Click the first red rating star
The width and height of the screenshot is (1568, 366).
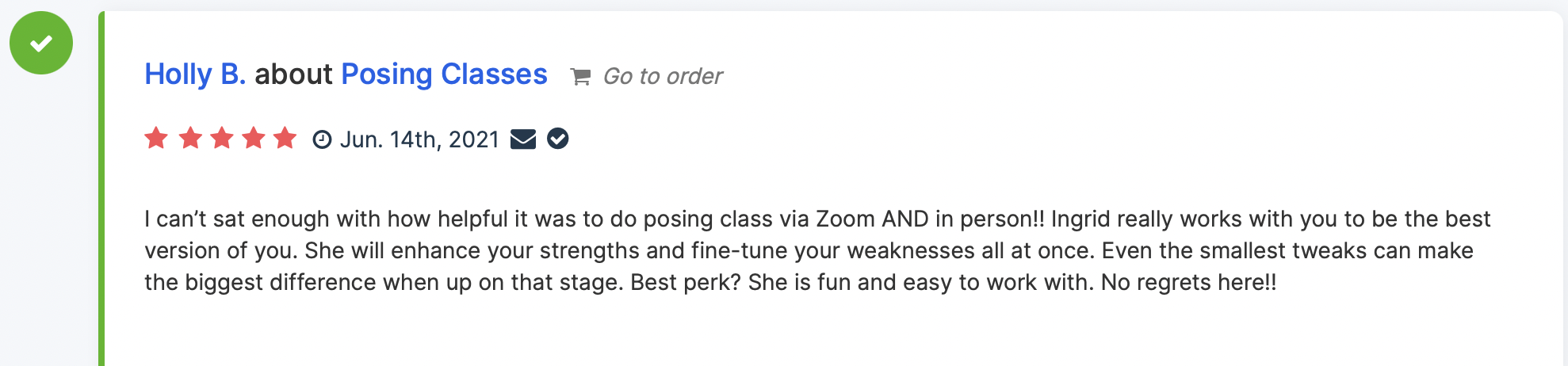click(x=156, y=139)
